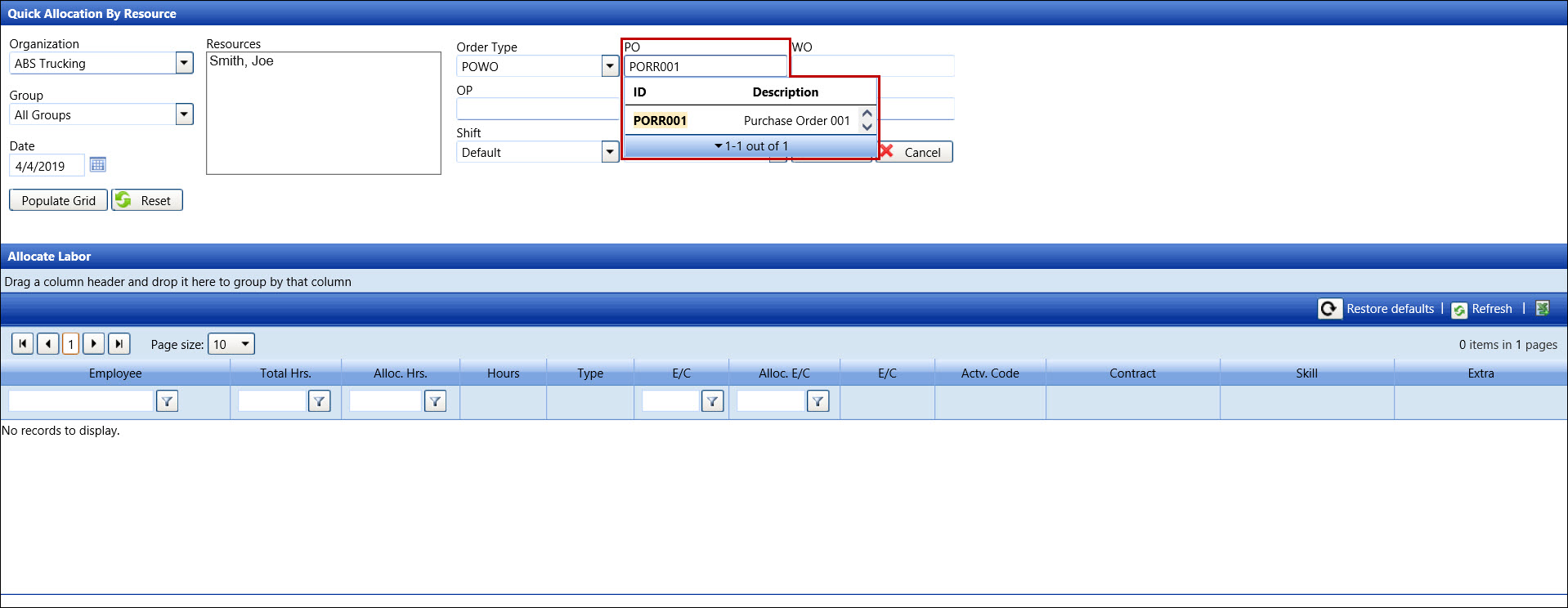Open the Date calendar picker icon
The height and width of the screenshot is (608, 1568).
97,165
